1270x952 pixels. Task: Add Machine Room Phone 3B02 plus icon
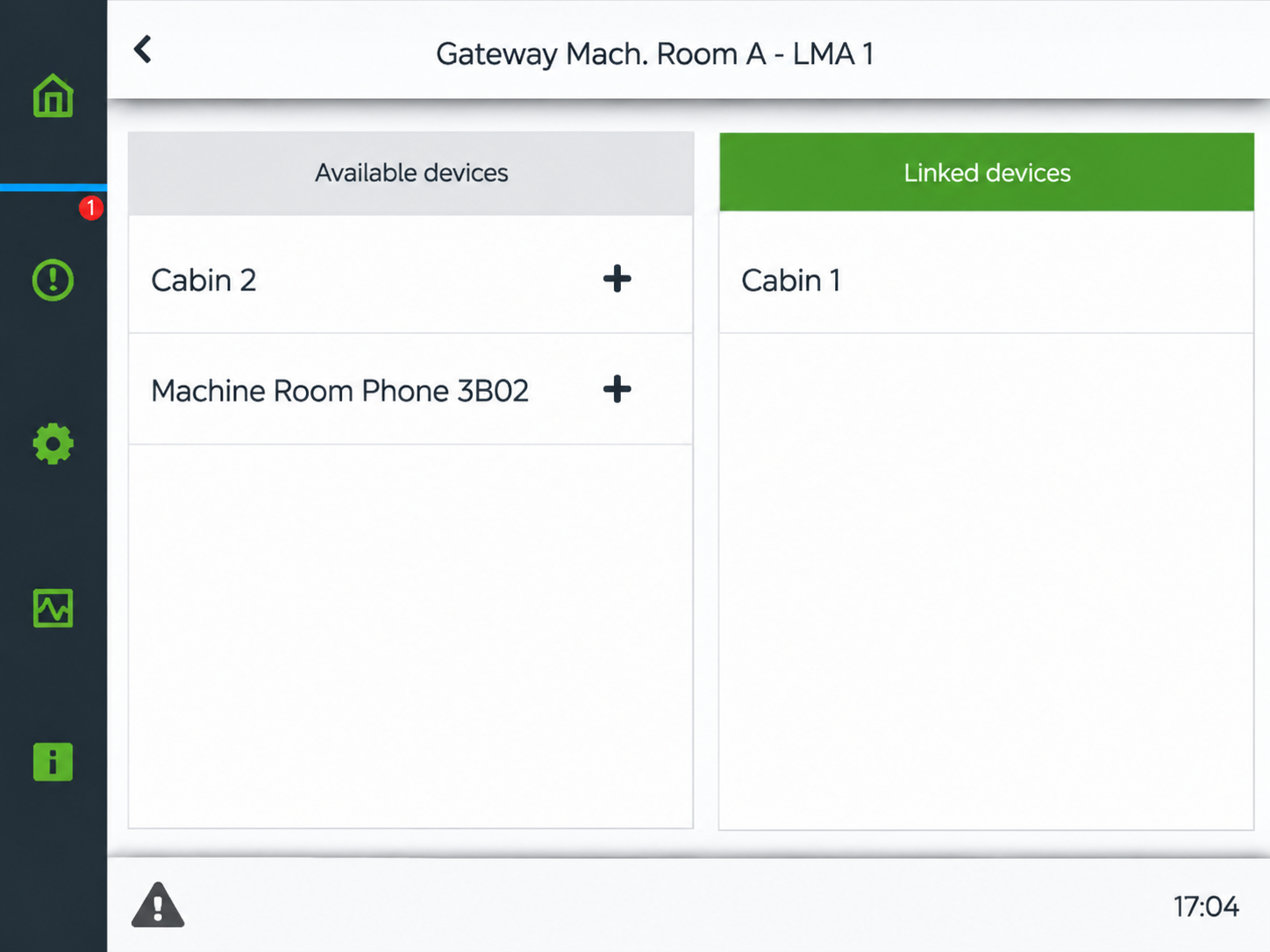pos(617,389)
